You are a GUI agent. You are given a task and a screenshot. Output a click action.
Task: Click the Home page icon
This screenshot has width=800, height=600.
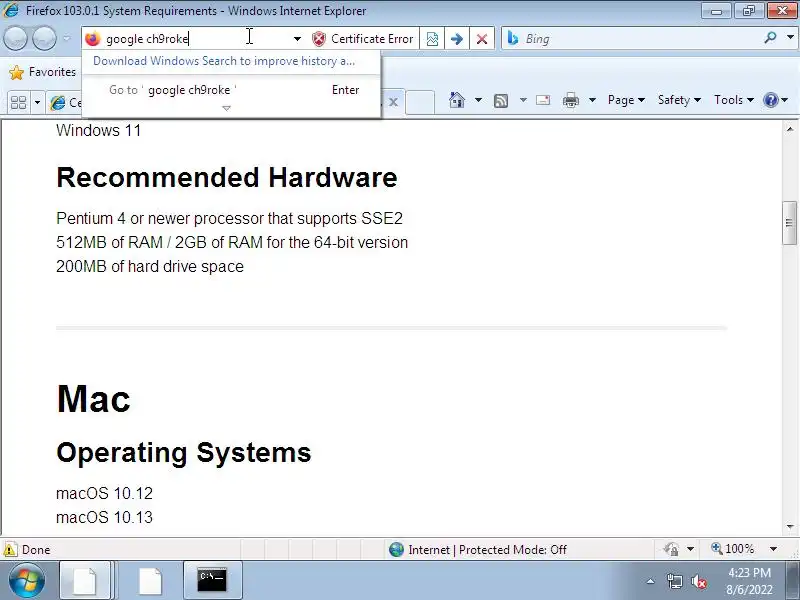(457, 100)
